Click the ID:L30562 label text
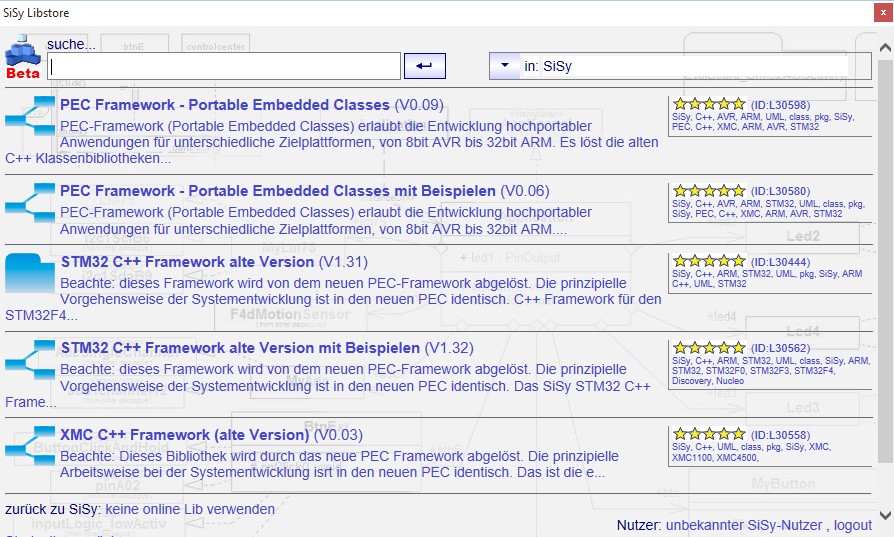Viewport: 894px width, 537px height. [781, 348]
